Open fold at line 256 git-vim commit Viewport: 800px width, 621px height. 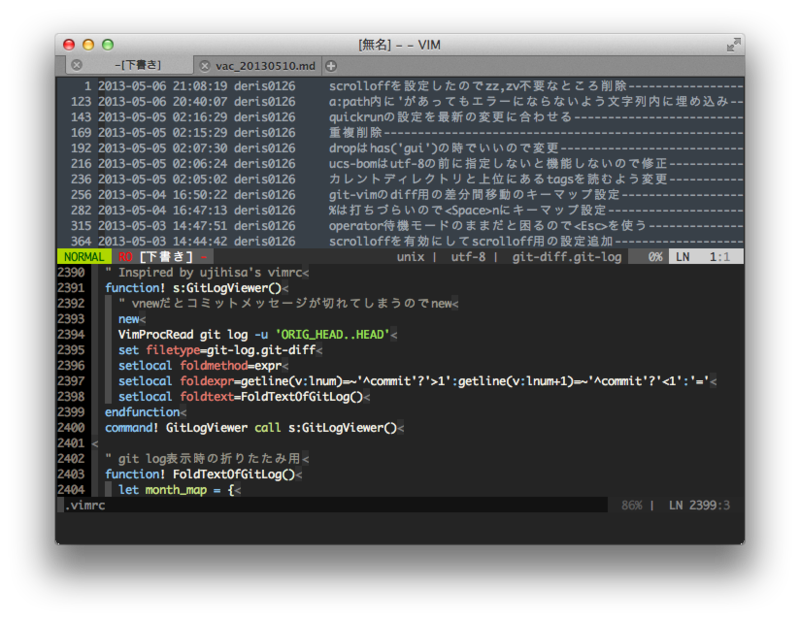[x=400, y=194]
